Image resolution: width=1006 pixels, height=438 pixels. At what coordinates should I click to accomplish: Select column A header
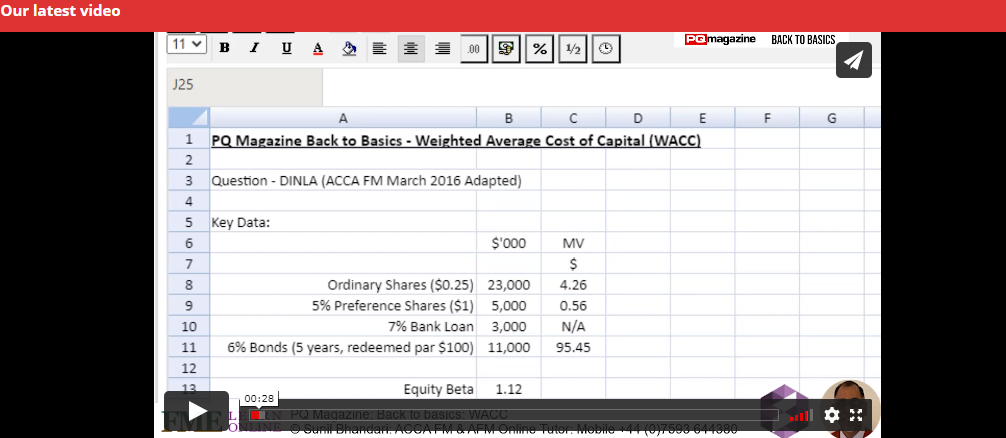343,118
